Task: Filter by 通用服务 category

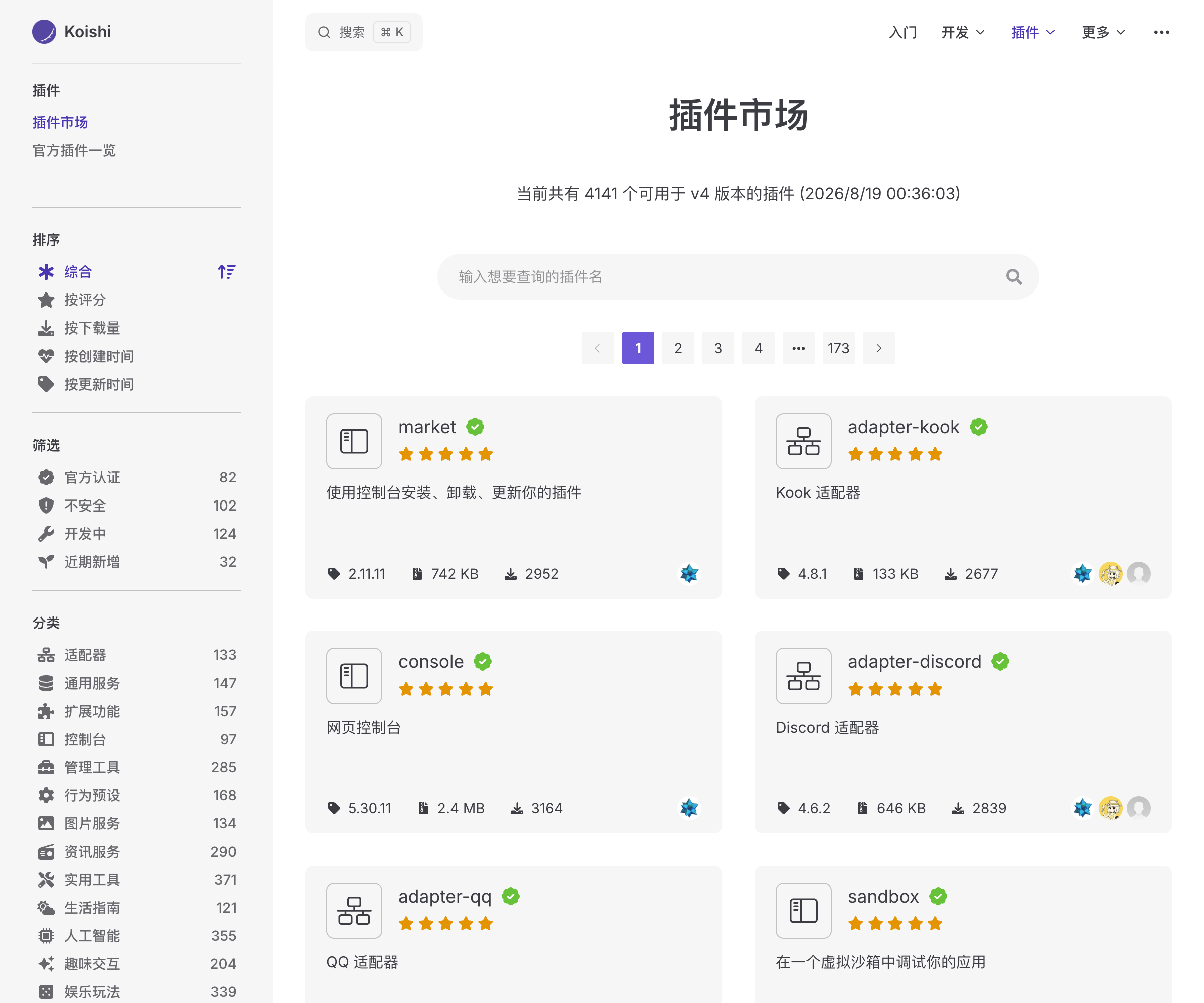Action: click(x=136, y=683)
